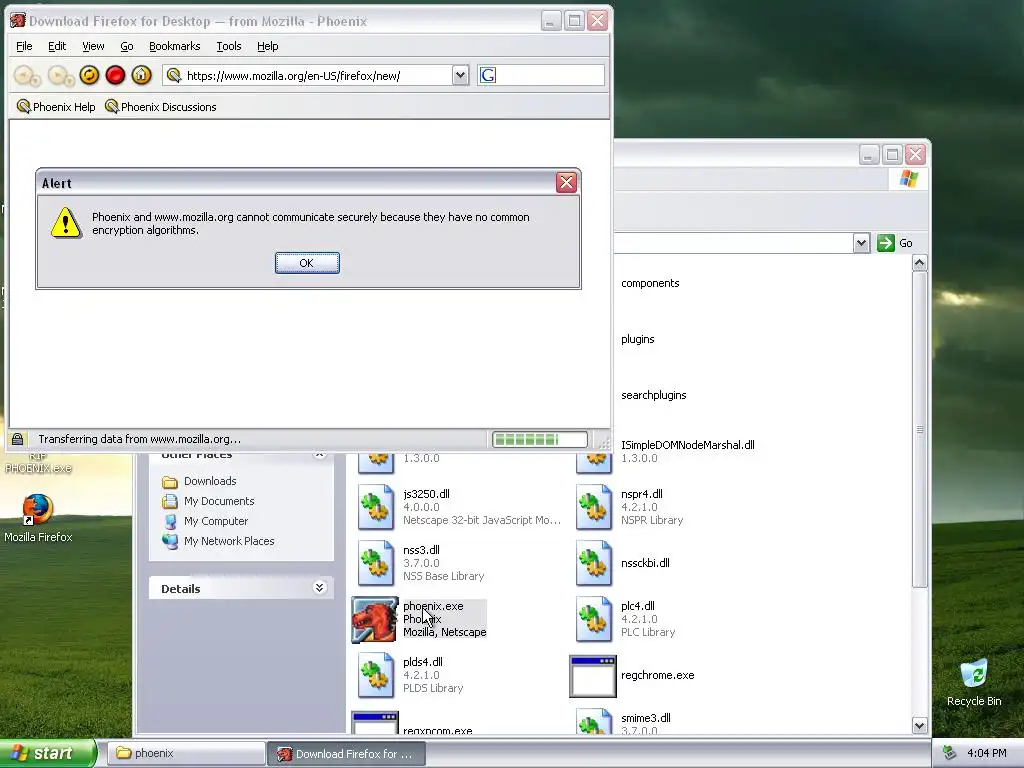Click the Go button in Explorer
Image resolution: width=1024 pixels, height=768 pixels.
point(895,243)
